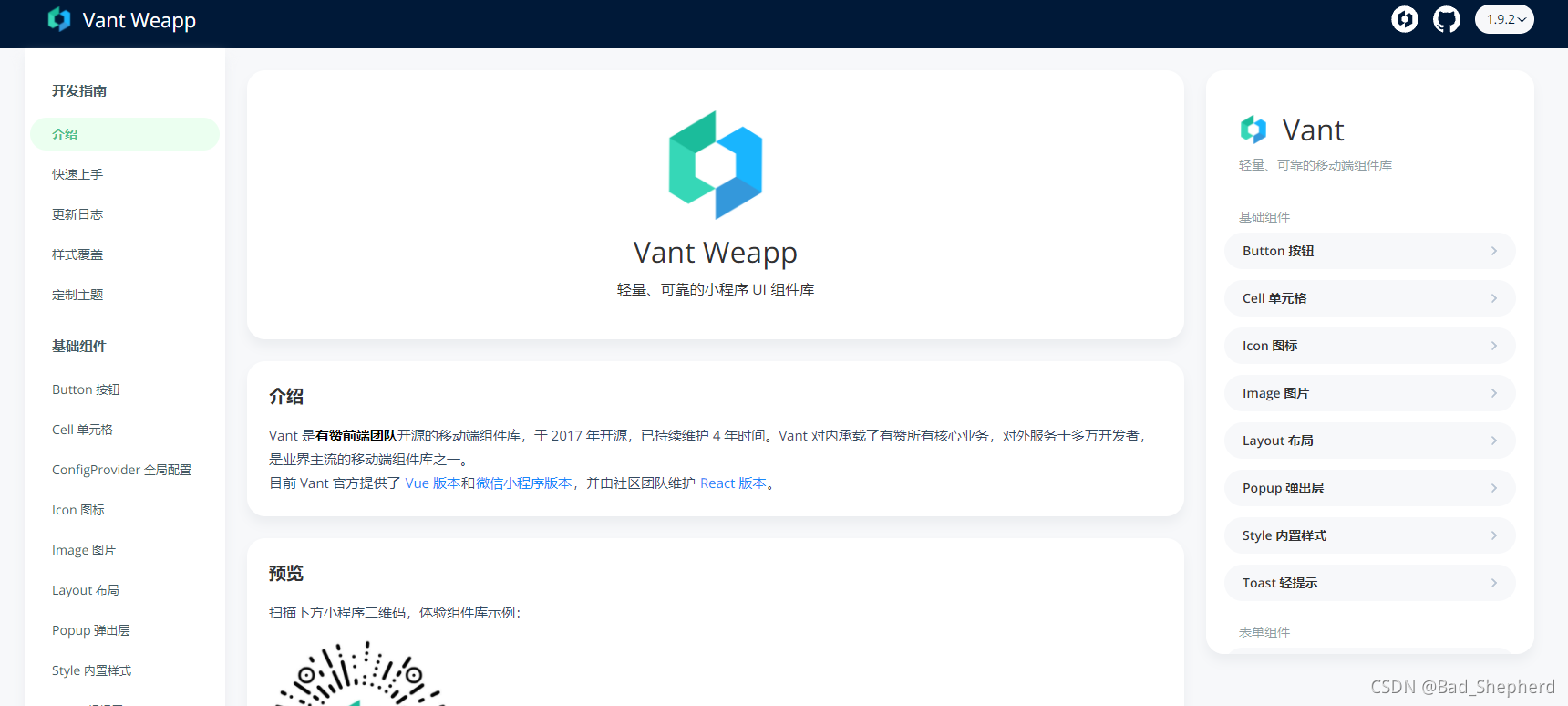Screen dimensions: 1568x706
Task: Click the 预览 section heading
Action: (286, 574)
